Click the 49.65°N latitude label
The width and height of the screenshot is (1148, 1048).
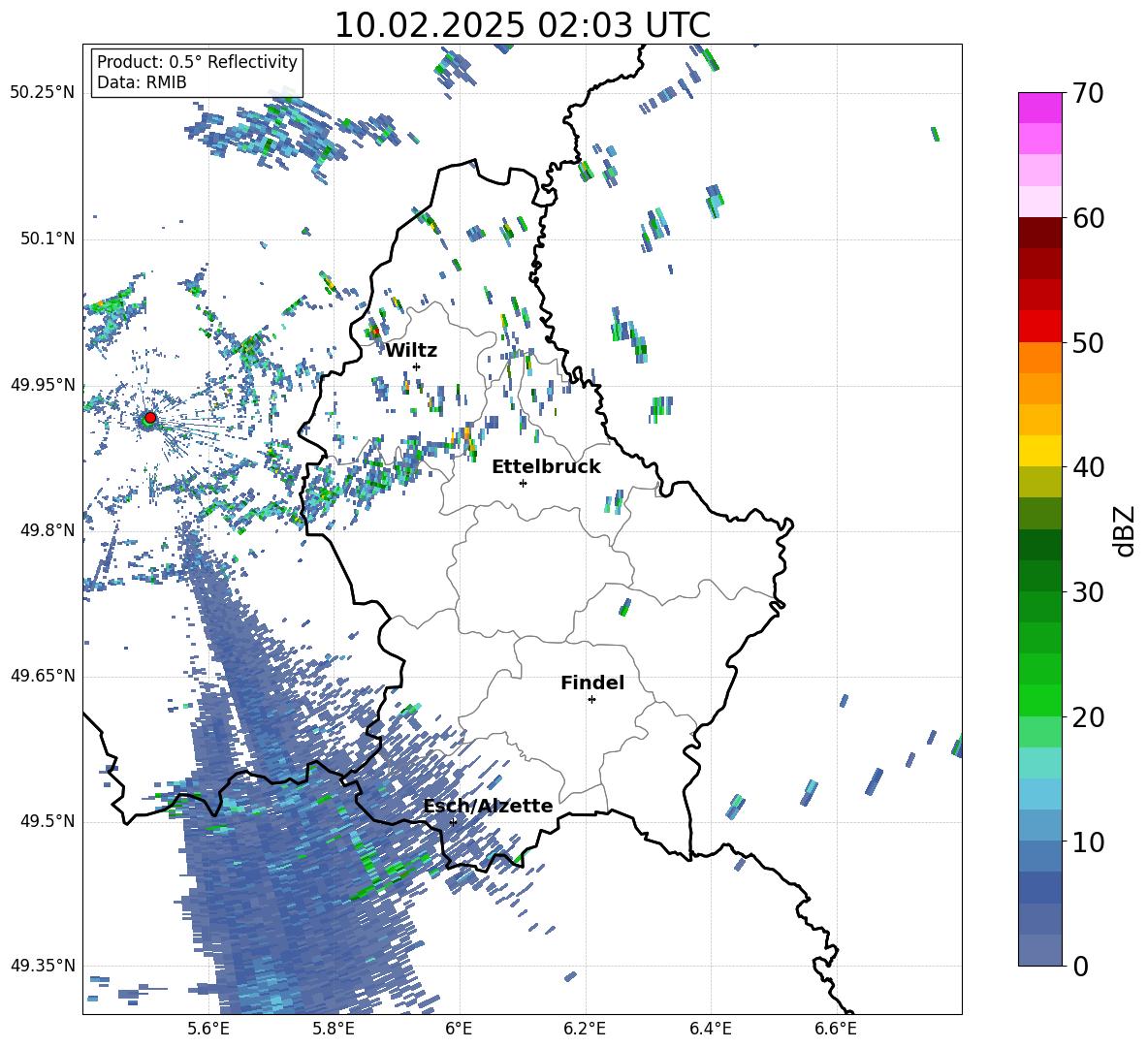pyautogui.click(x=43, y=676)
